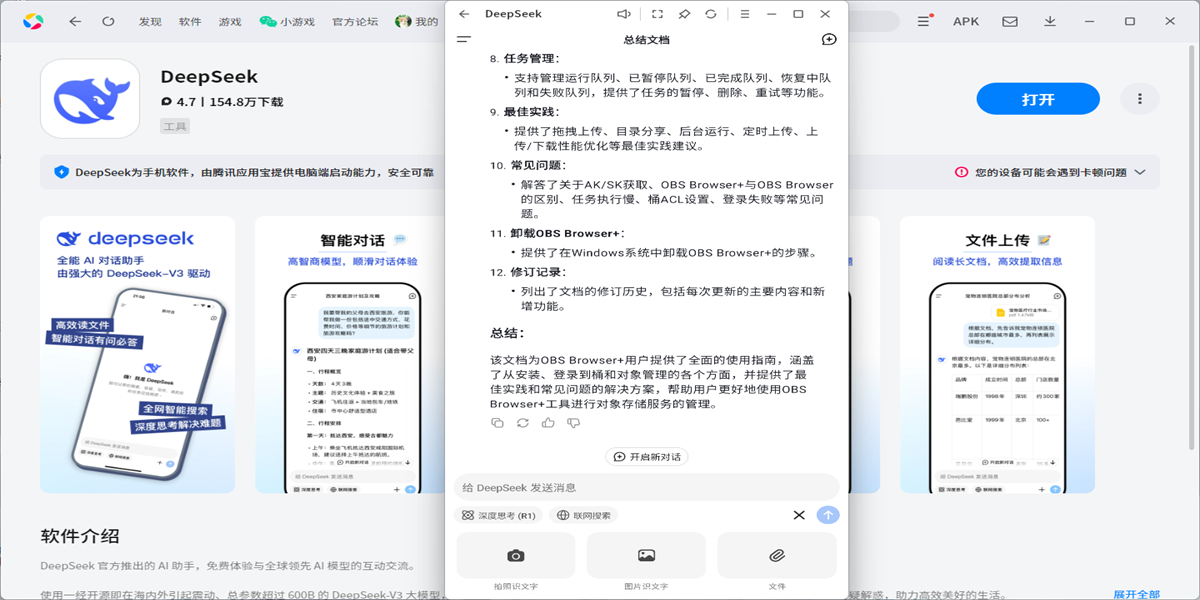Expand the device lag warning dropdown
The width and height of the screenshot is (1200, 600).
(1139, 172)
